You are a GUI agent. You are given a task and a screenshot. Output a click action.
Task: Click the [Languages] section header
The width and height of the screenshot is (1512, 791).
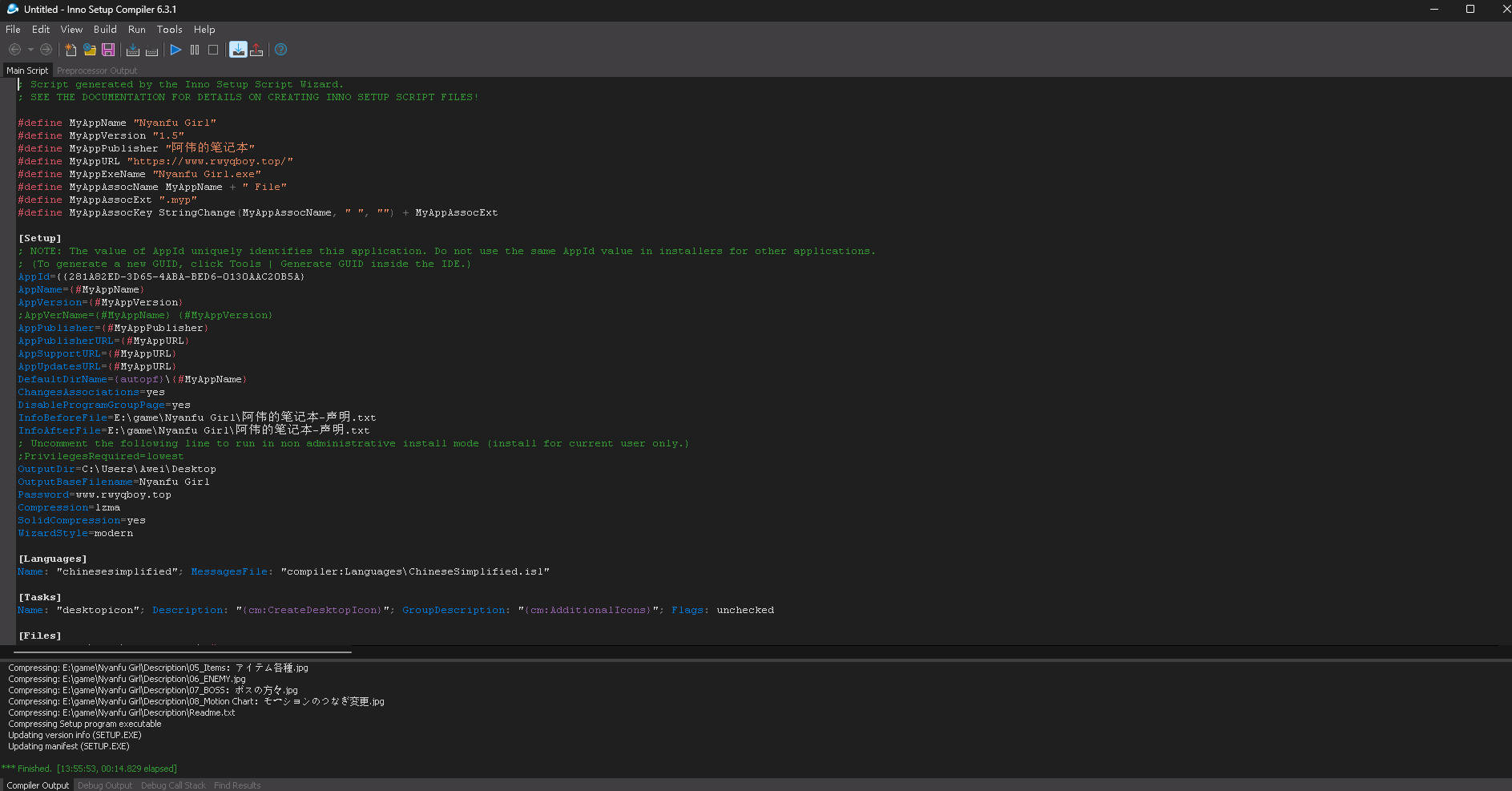click(53, 559)
